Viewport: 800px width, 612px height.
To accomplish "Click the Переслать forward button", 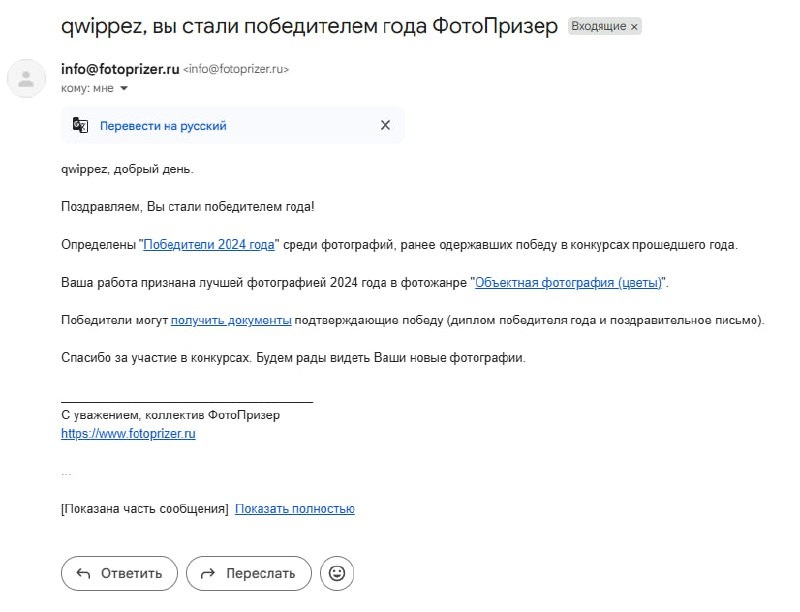I will tap(249, 573).
